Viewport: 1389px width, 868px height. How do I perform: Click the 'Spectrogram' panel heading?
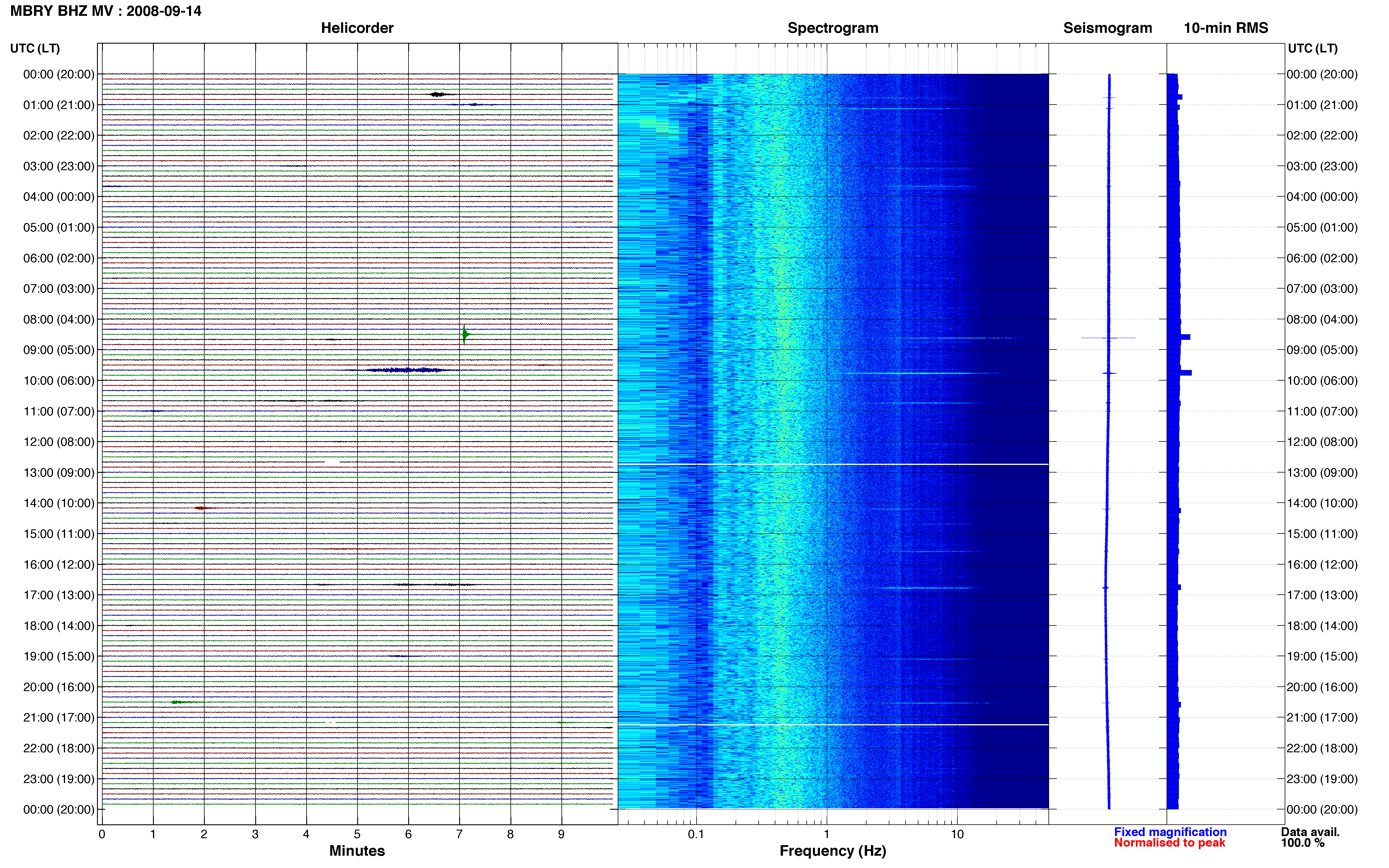[833, 28]
